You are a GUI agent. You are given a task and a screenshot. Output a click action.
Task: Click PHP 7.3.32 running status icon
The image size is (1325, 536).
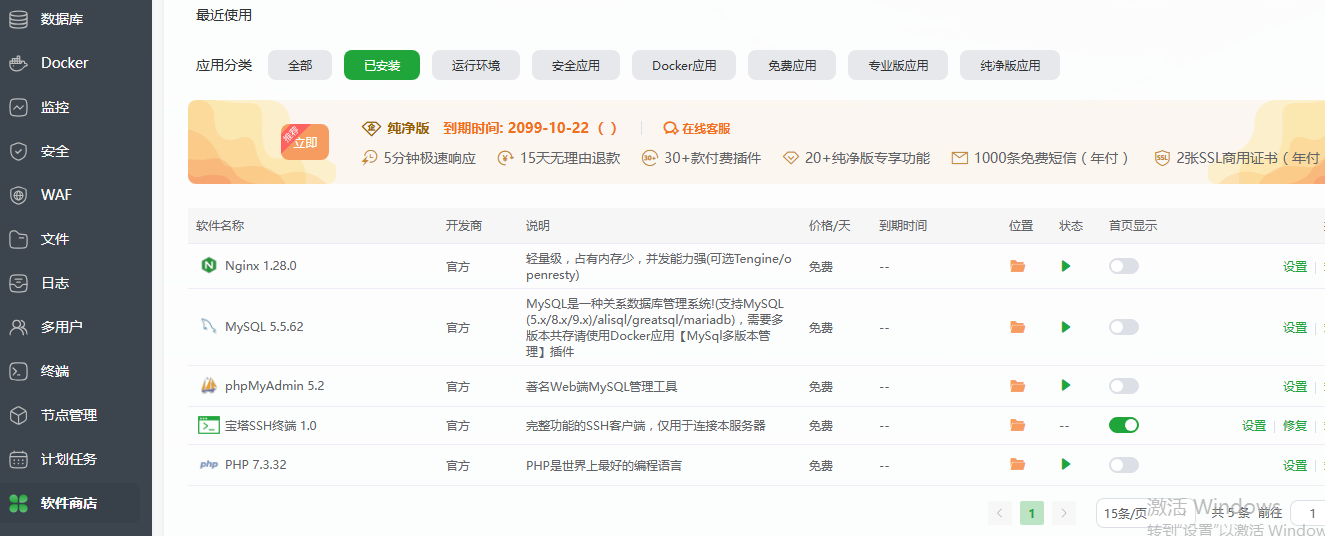click(1066, 464)
